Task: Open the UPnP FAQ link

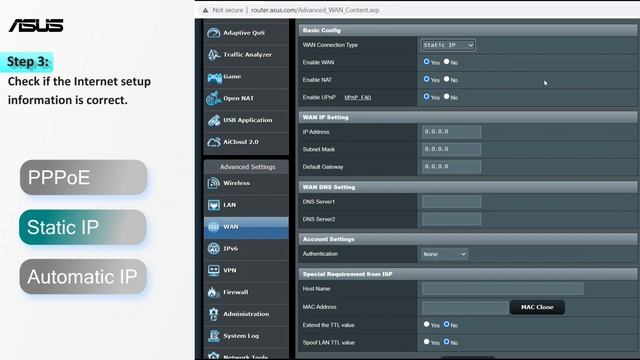Action: click(x=358, y=98)
